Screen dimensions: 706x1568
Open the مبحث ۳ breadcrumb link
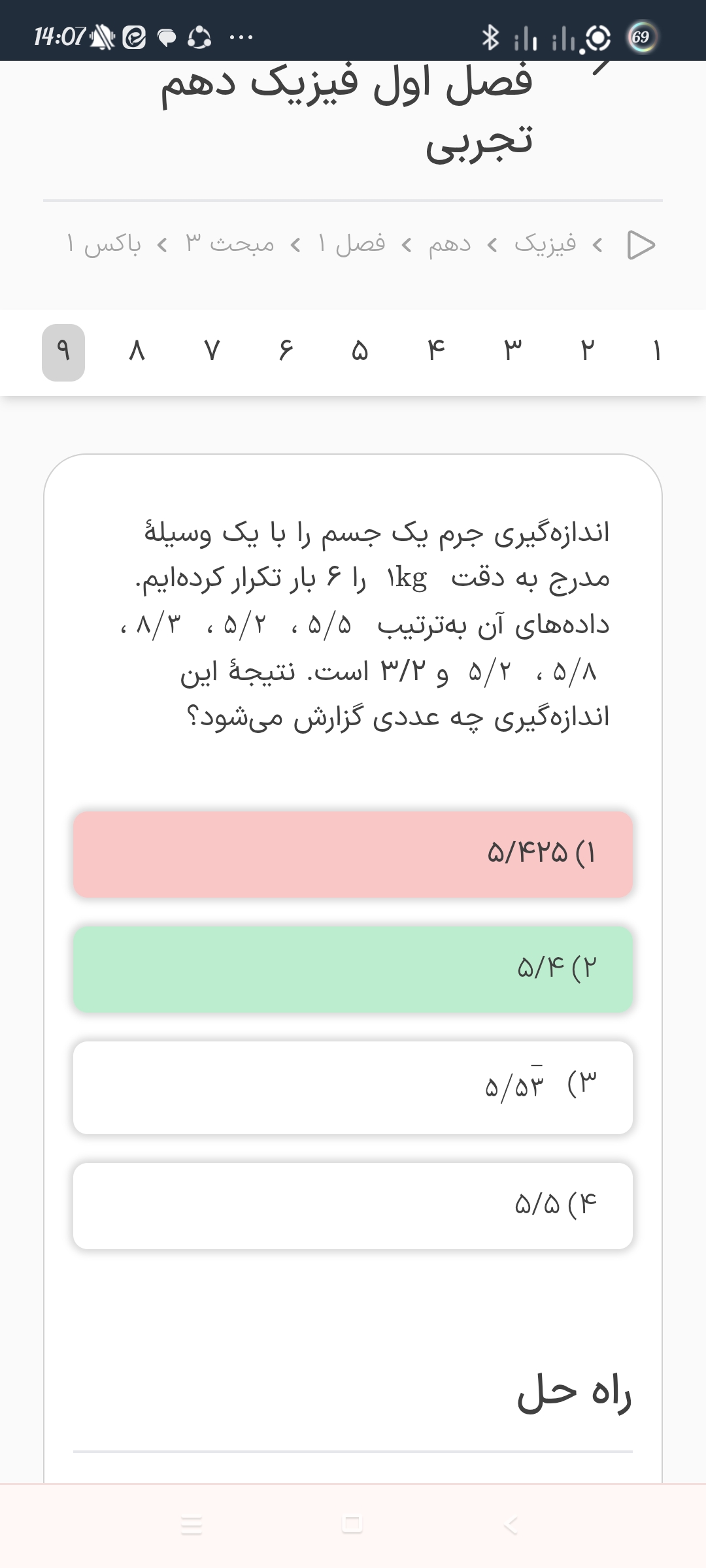[x=229, y=244]
